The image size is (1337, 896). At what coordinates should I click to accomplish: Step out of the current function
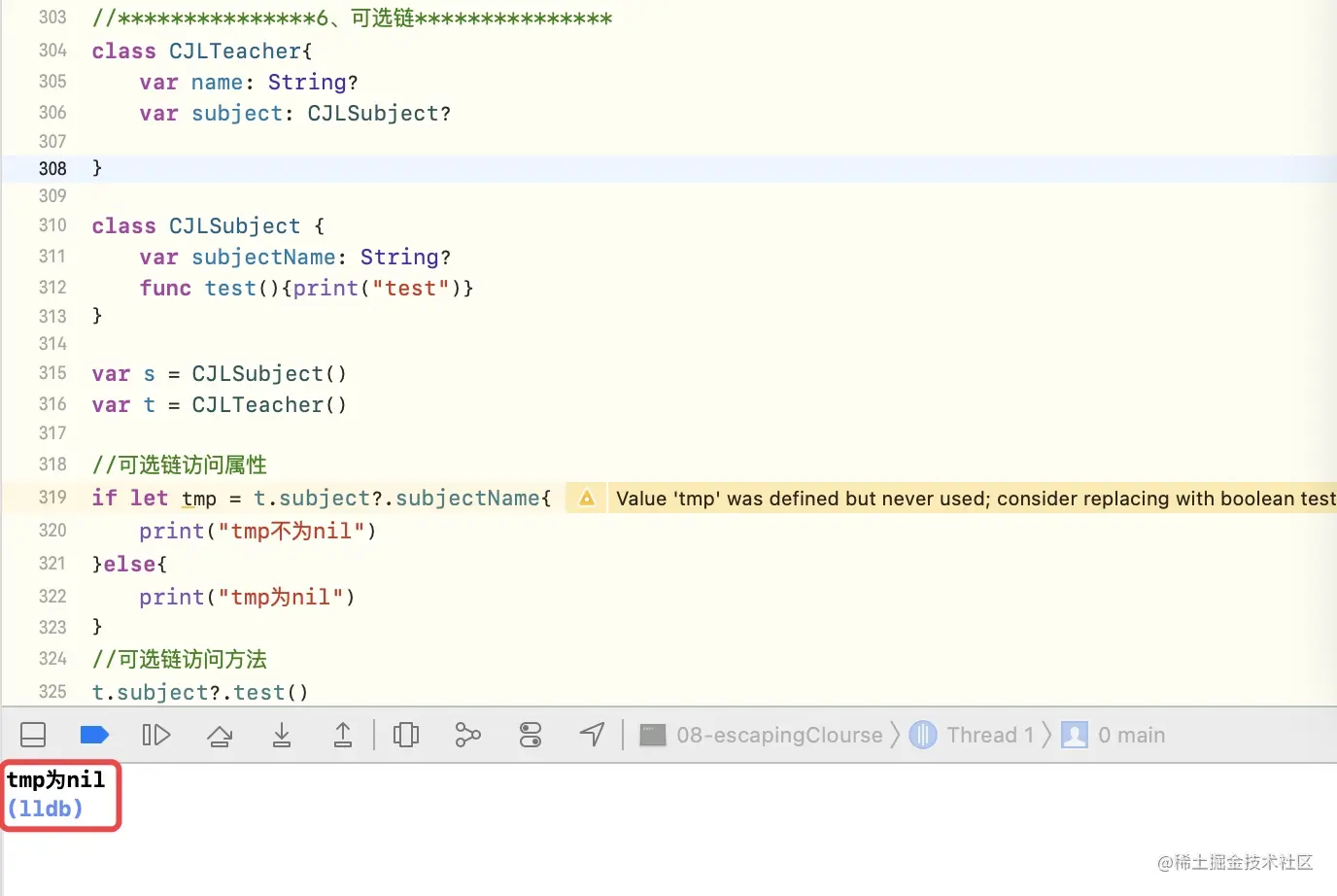click(343, 735)
